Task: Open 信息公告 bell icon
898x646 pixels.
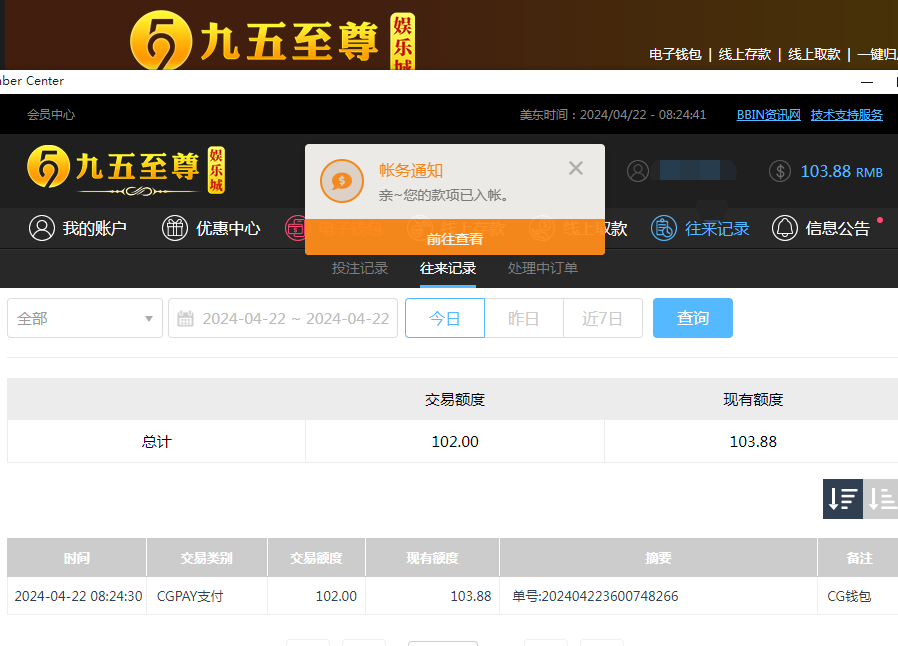Action: point(785,228)
